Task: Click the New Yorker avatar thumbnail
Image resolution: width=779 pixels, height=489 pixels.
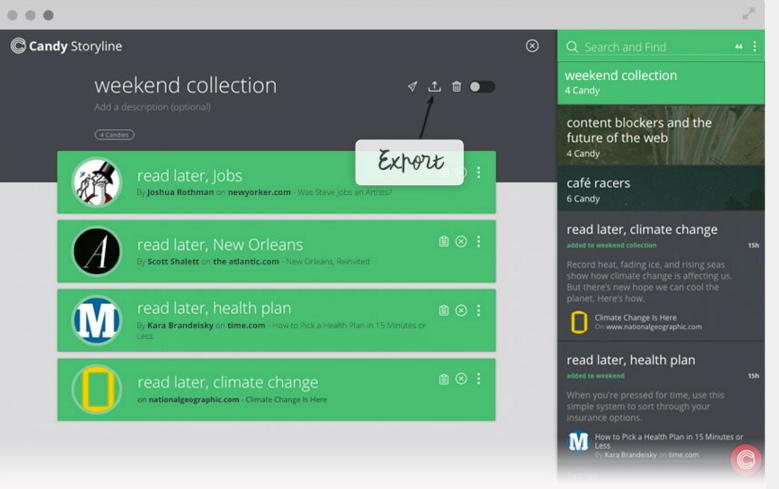Action: point(97,182)
